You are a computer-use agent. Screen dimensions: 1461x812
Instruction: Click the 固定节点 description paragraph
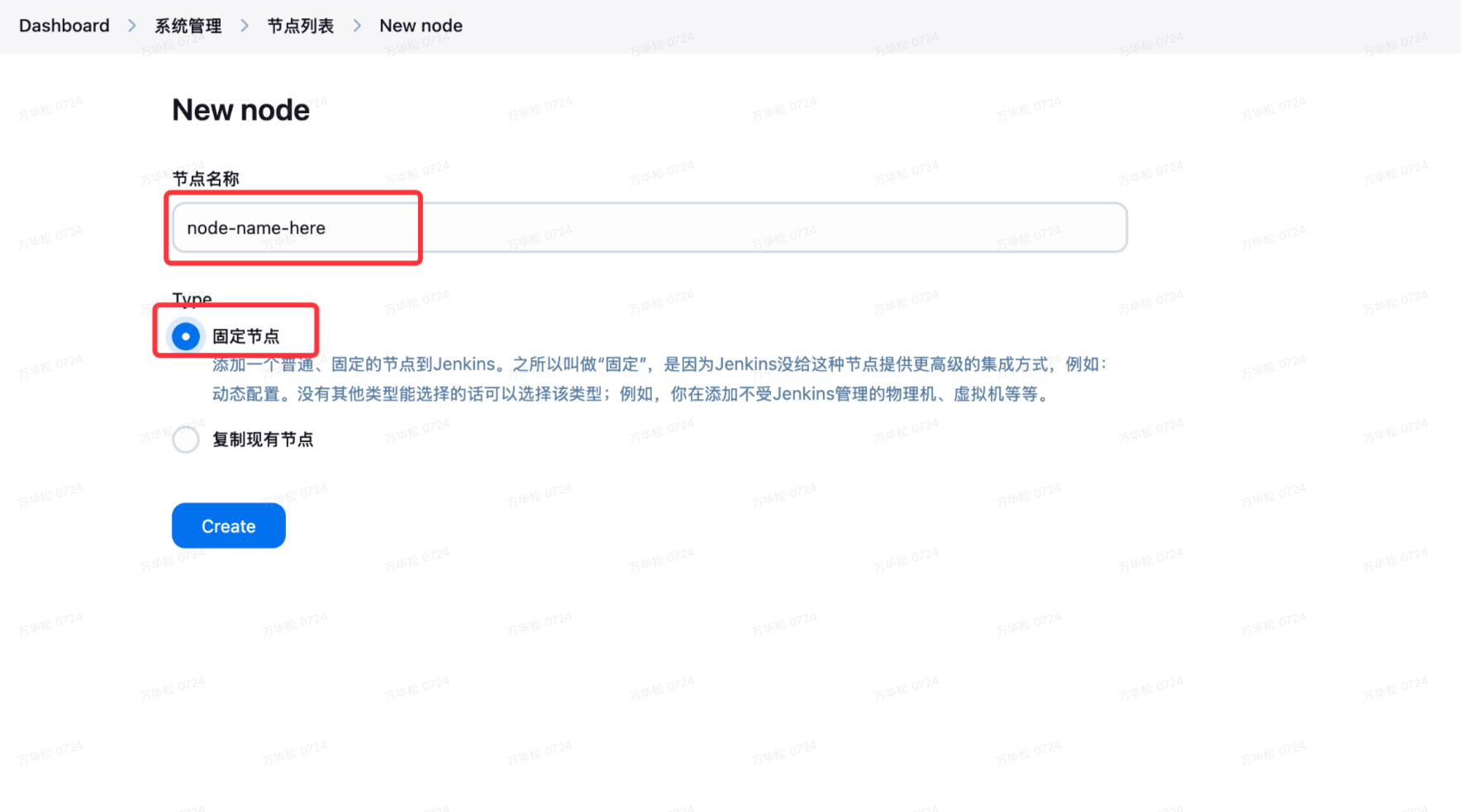(659, 378)
